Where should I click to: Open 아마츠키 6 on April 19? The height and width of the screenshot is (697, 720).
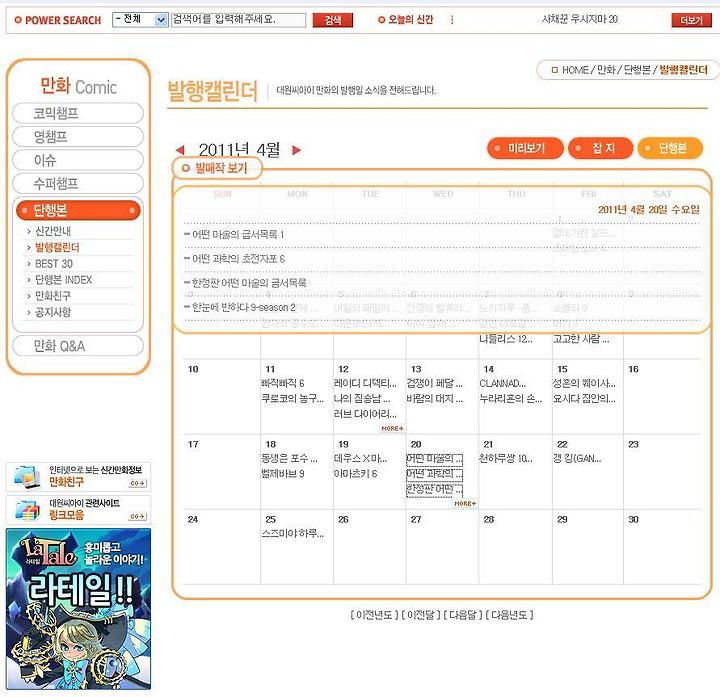(x=355, y=473)
